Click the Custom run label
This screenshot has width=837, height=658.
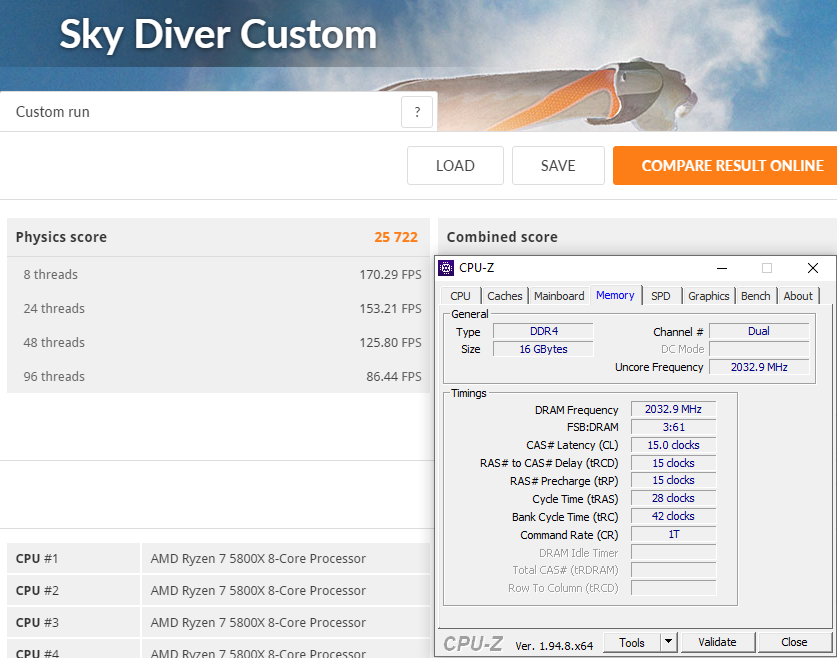(x=53, y=112)
